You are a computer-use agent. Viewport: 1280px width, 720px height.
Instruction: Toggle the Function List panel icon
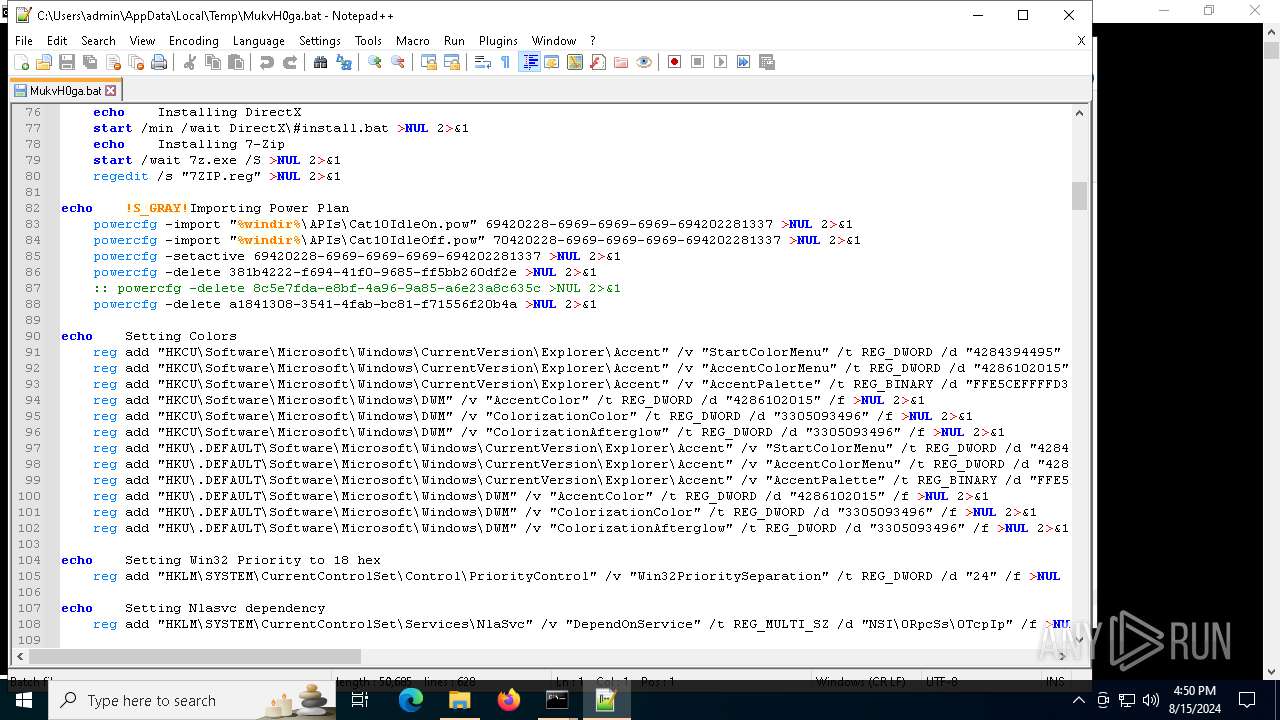tap(598, 62)
